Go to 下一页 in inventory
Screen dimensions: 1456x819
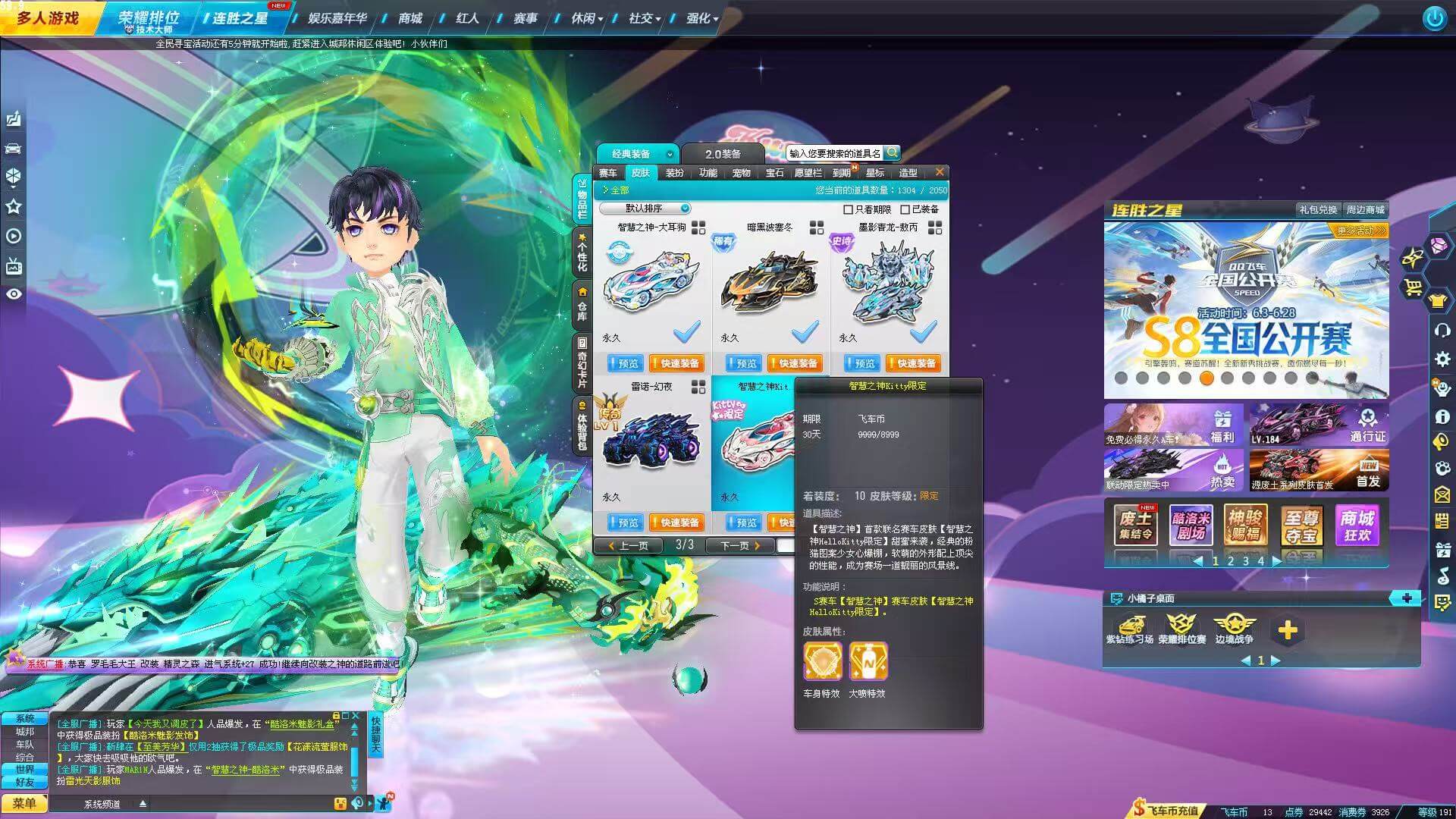pyautogui.click(x=739, y=545)
